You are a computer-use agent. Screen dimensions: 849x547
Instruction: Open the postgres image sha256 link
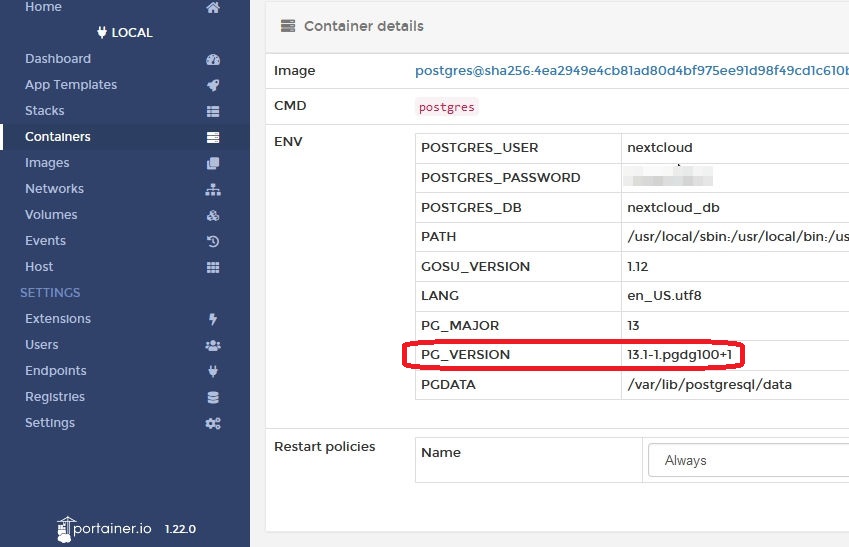pyautogui.click(x=630, y=71)
